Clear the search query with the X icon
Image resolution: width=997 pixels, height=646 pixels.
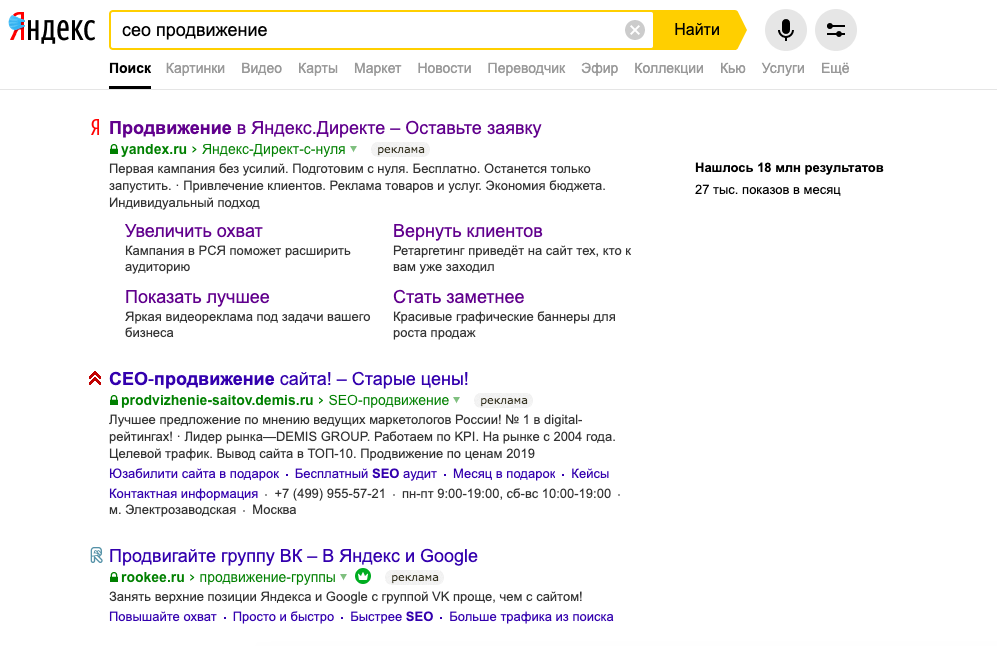tap(635, 30)
